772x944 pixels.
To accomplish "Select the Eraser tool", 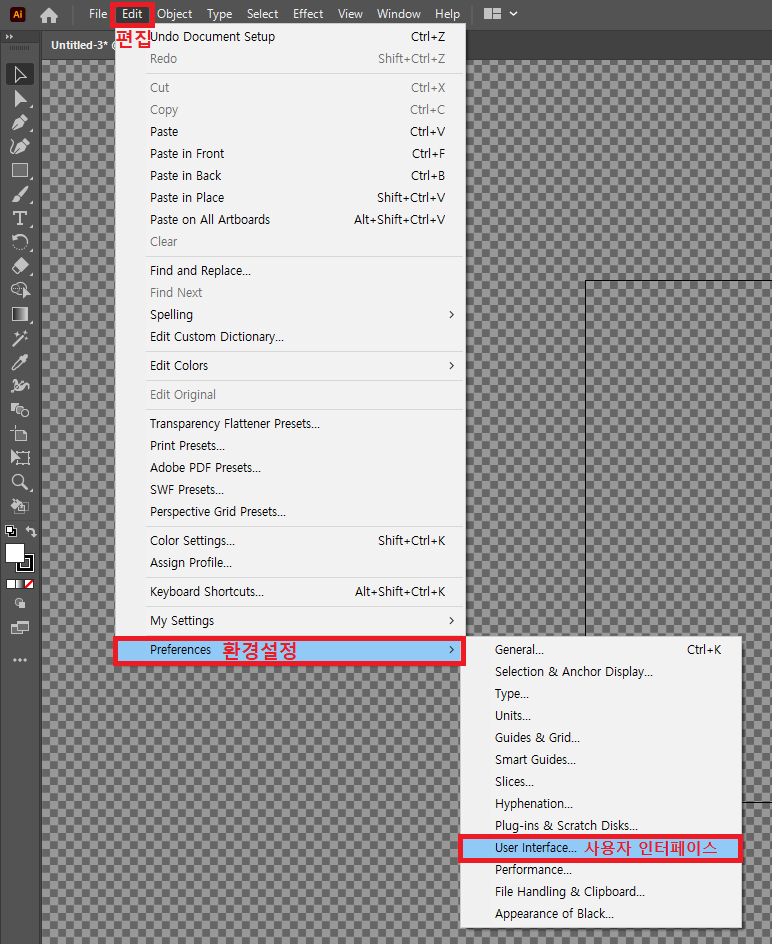I will pyautogui.click(x=20, y=266).
